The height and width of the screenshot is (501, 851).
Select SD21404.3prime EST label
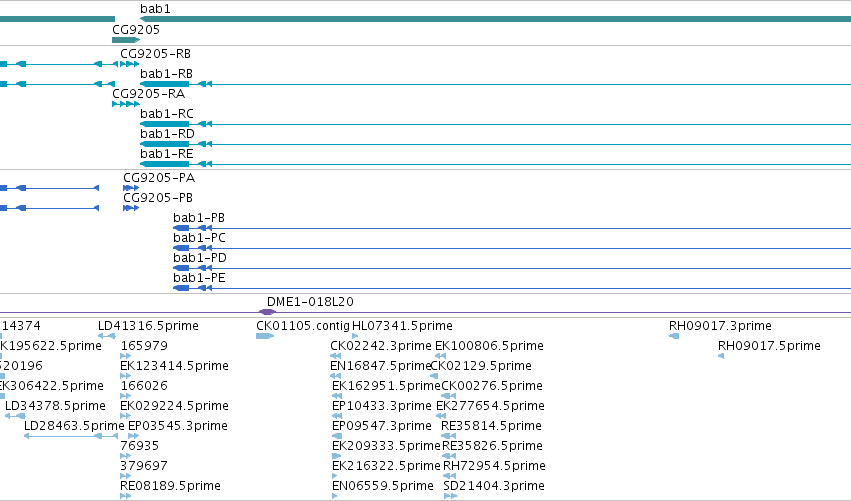pos(494,486)
